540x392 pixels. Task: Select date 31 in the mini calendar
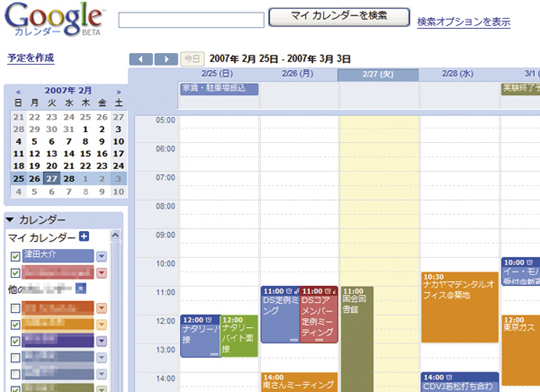click(69, 129)
